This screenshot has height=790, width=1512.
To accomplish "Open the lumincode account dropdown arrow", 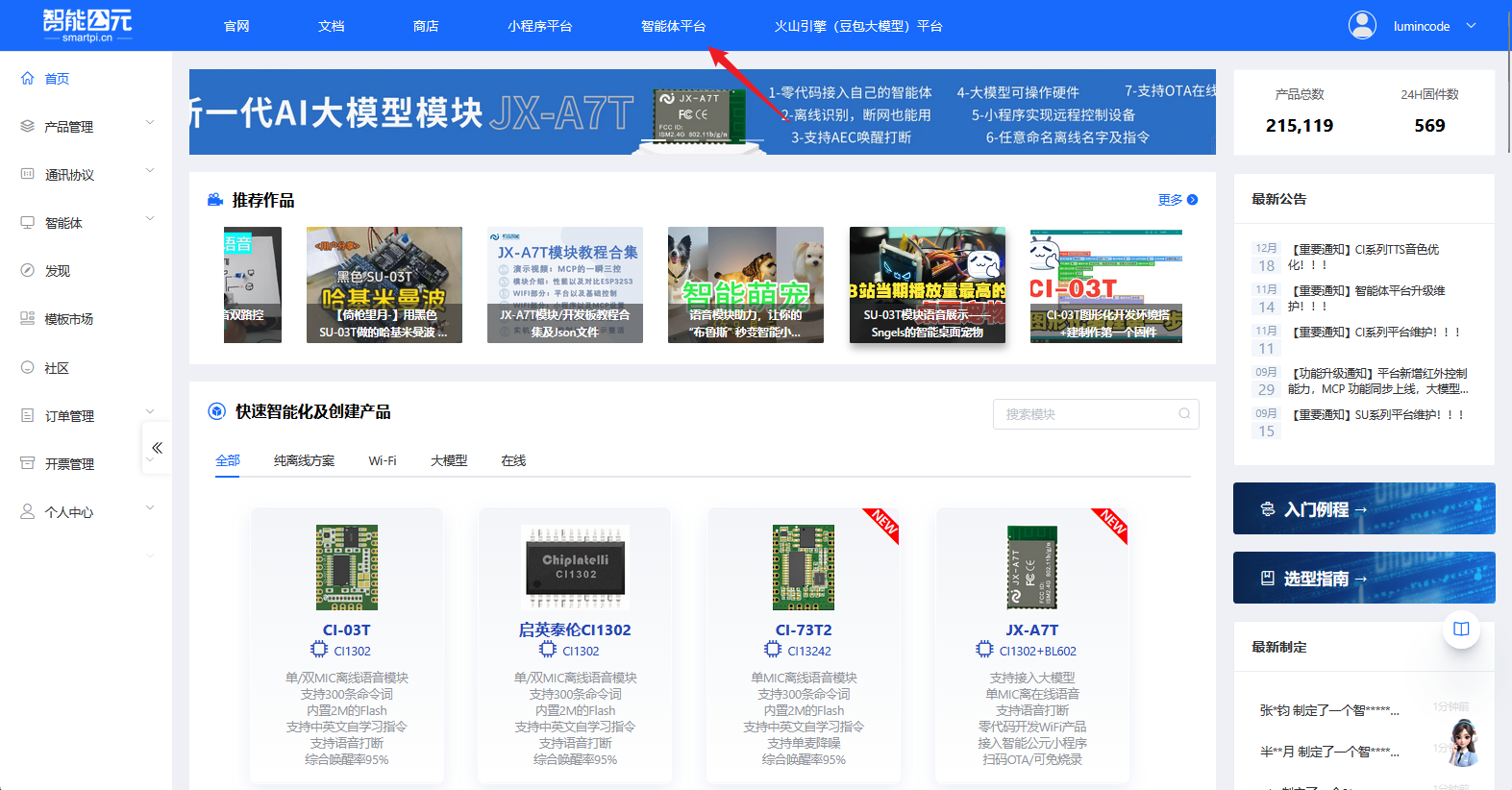I will pyautogui.click(x=1471, y=26).
